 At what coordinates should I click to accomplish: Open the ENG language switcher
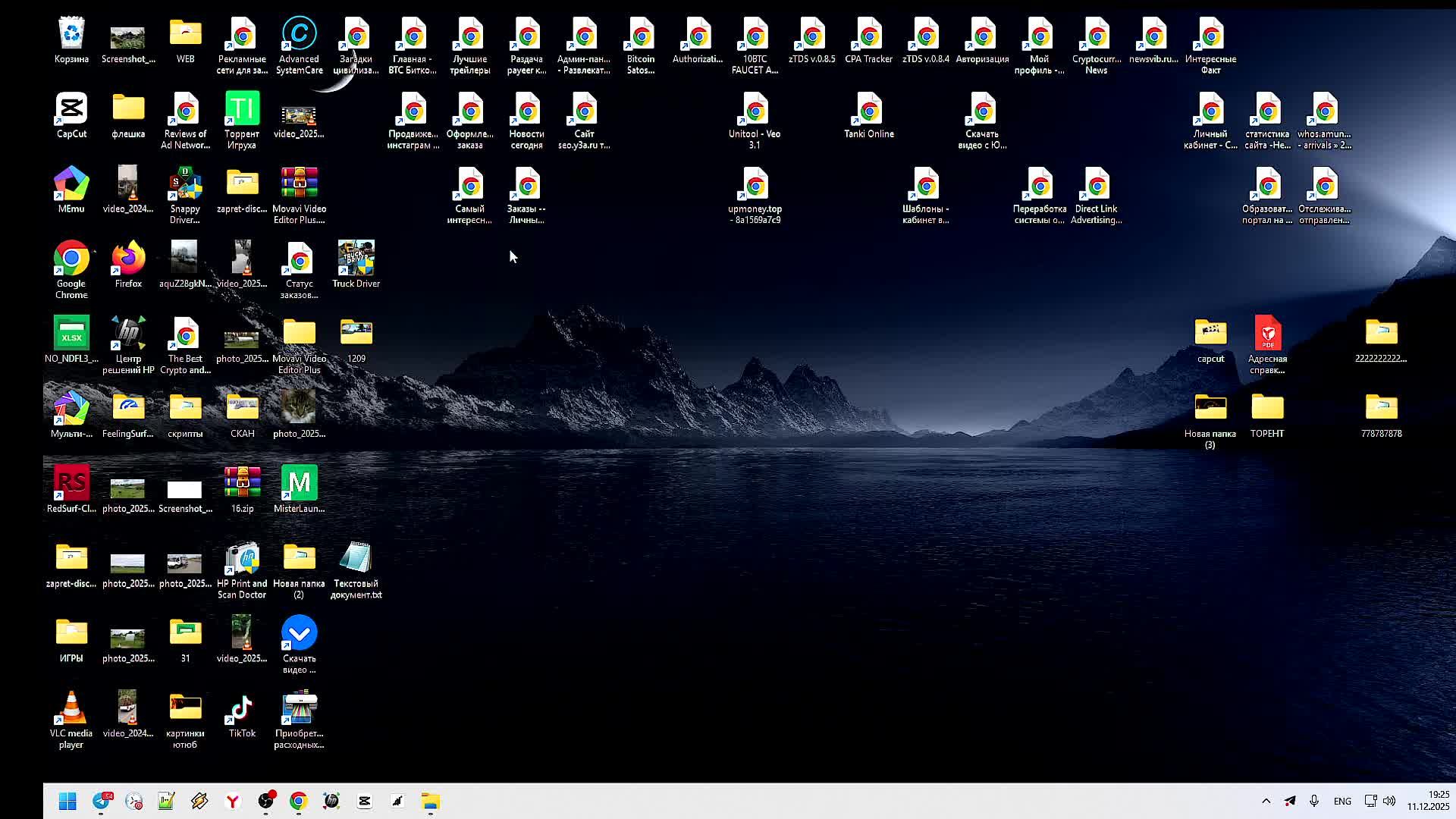pos(1341,802)
